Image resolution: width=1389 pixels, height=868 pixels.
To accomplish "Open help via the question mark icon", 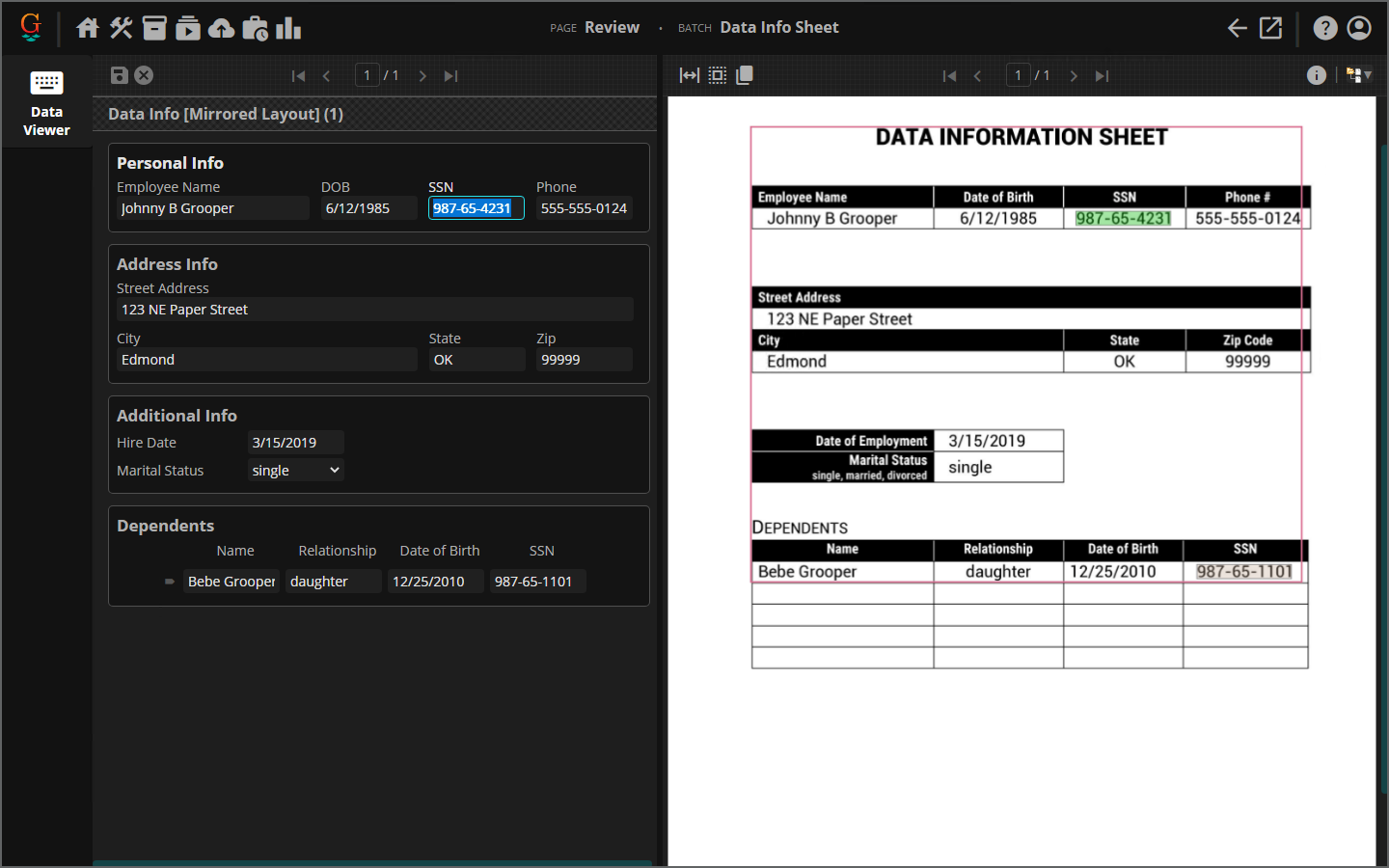I will coord(1325,28).
